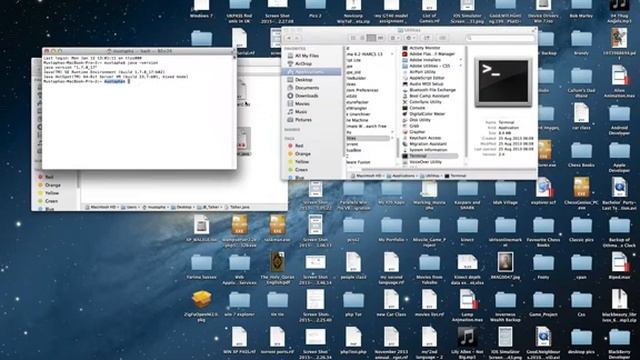
Task: Go forward in the Utilities Finder window
Action: [298, 38]
